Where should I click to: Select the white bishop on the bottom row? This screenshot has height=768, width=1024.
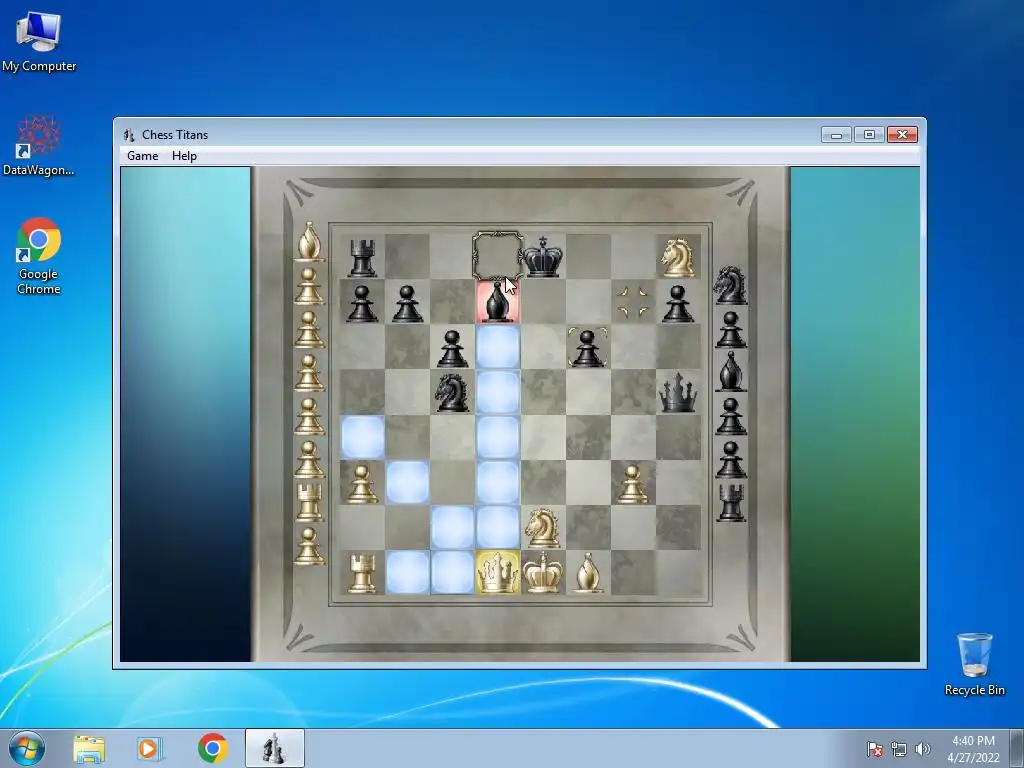[x=588, y=573]
